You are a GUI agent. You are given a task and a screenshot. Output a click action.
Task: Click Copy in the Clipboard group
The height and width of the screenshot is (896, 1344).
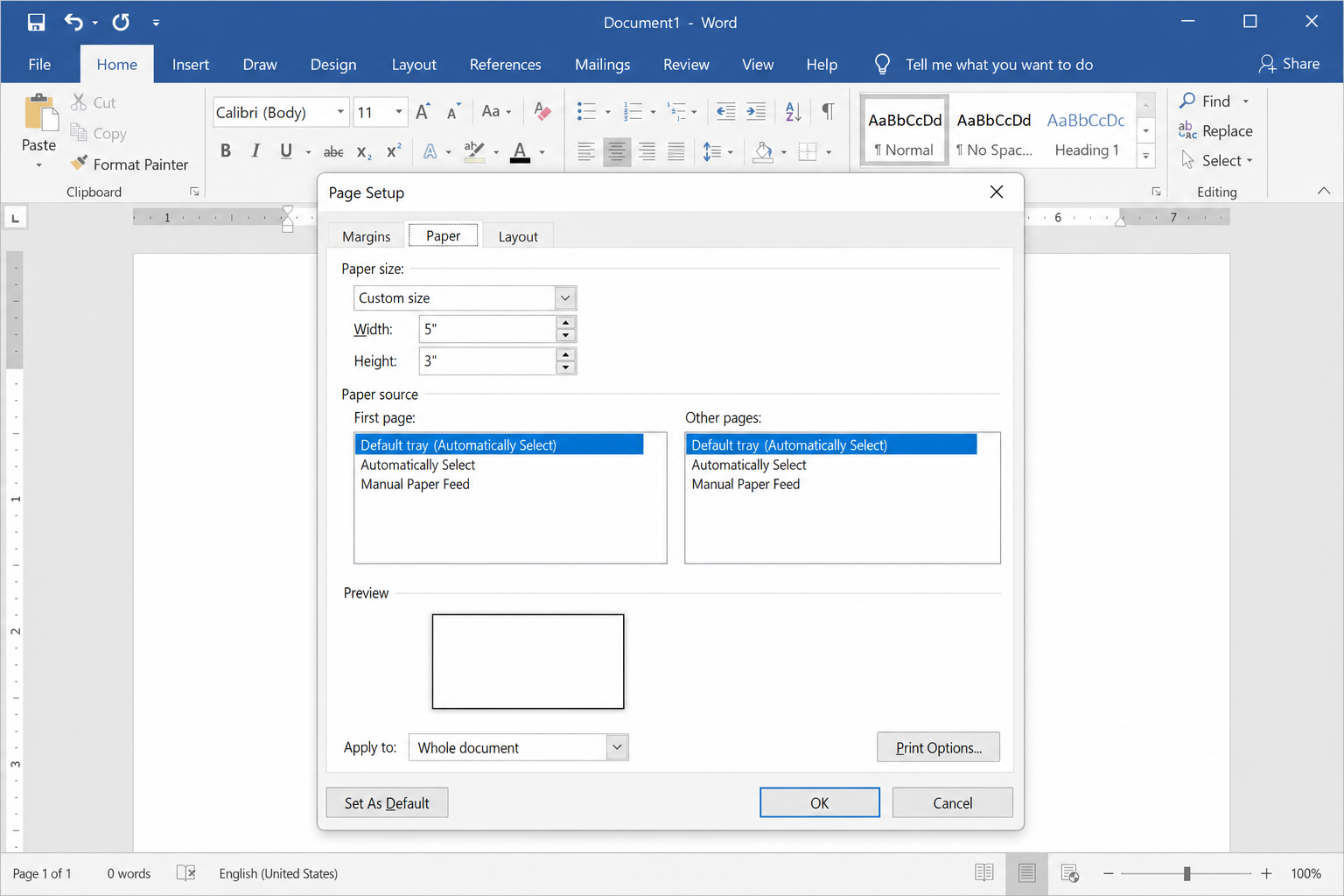point(99,133)
